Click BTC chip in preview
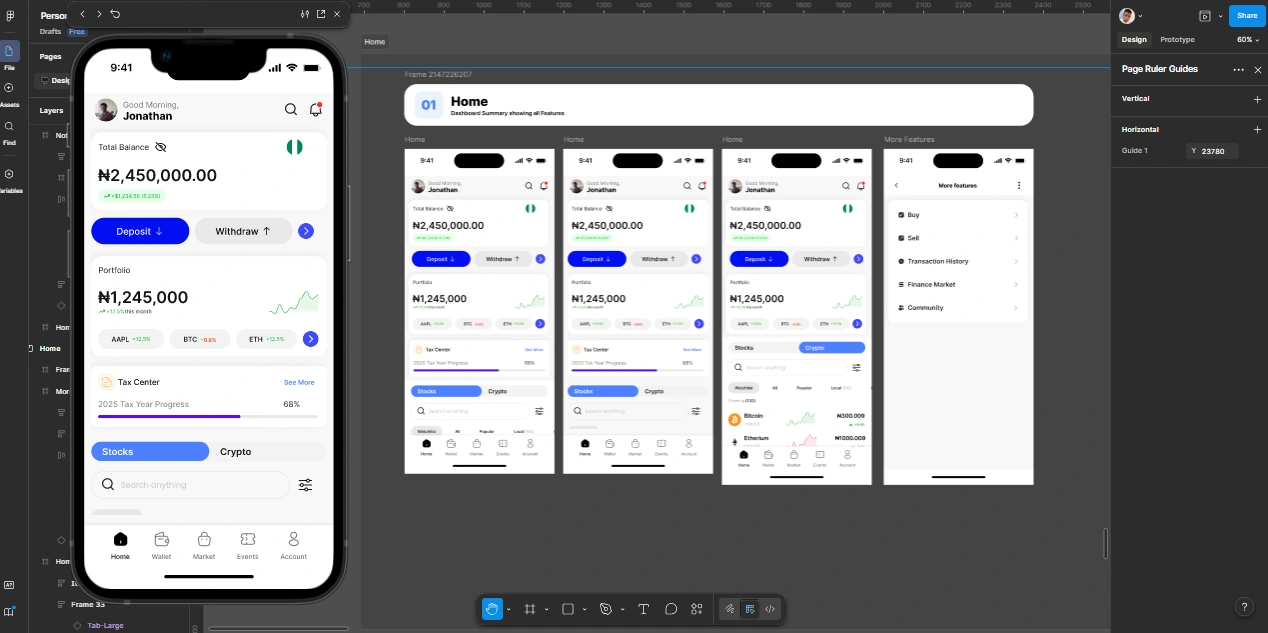This screenshot has height=633, width=1268. click(200, 339)
